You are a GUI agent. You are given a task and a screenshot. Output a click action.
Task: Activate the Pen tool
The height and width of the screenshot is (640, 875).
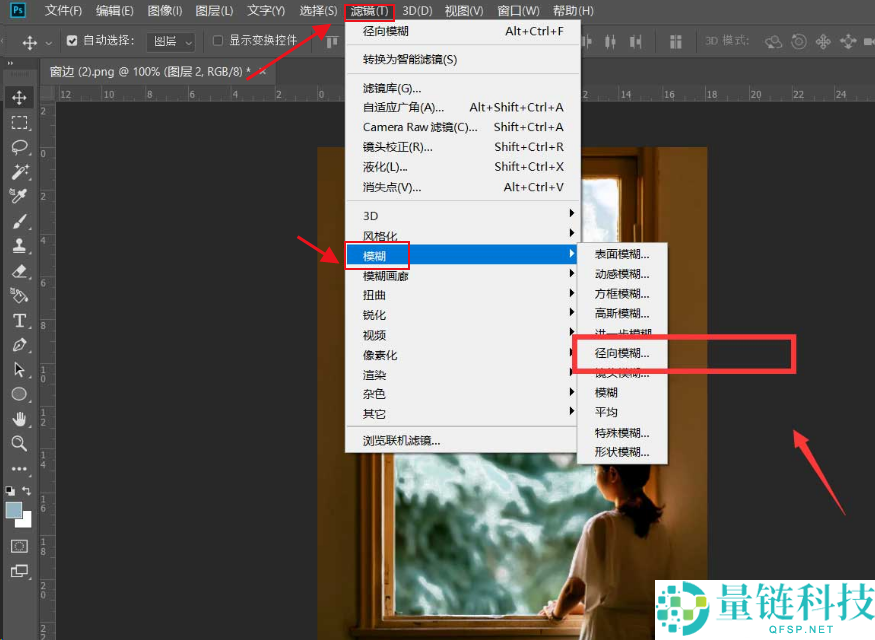pyautogui.click(x=19, y=345)
